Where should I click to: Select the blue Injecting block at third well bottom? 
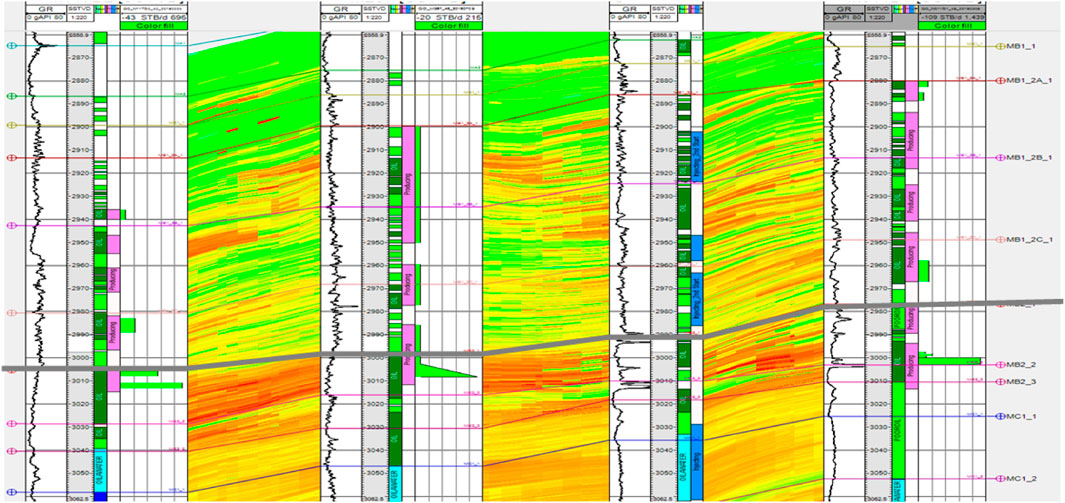click(x=696, y=462)
